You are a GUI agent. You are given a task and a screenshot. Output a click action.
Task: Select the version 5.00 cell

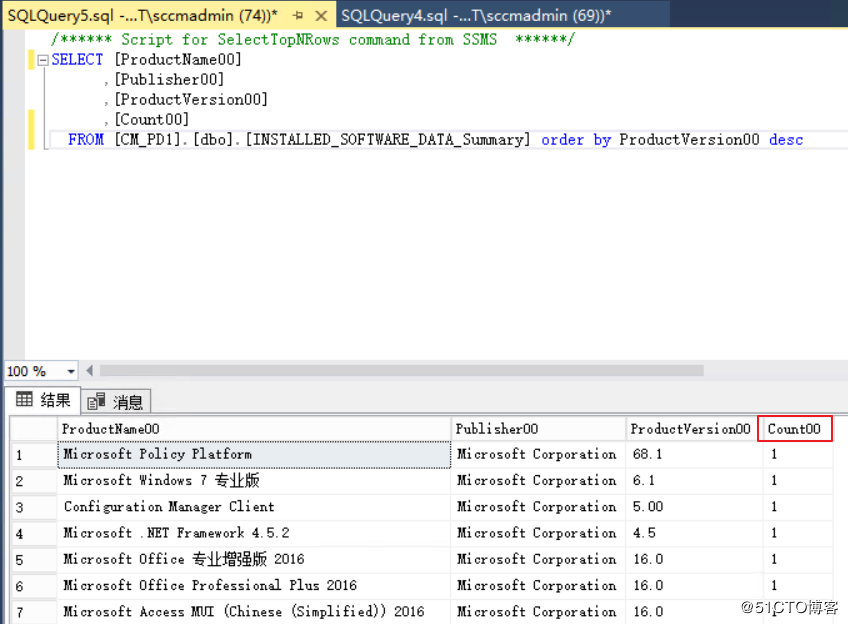(x=694, y=507)
